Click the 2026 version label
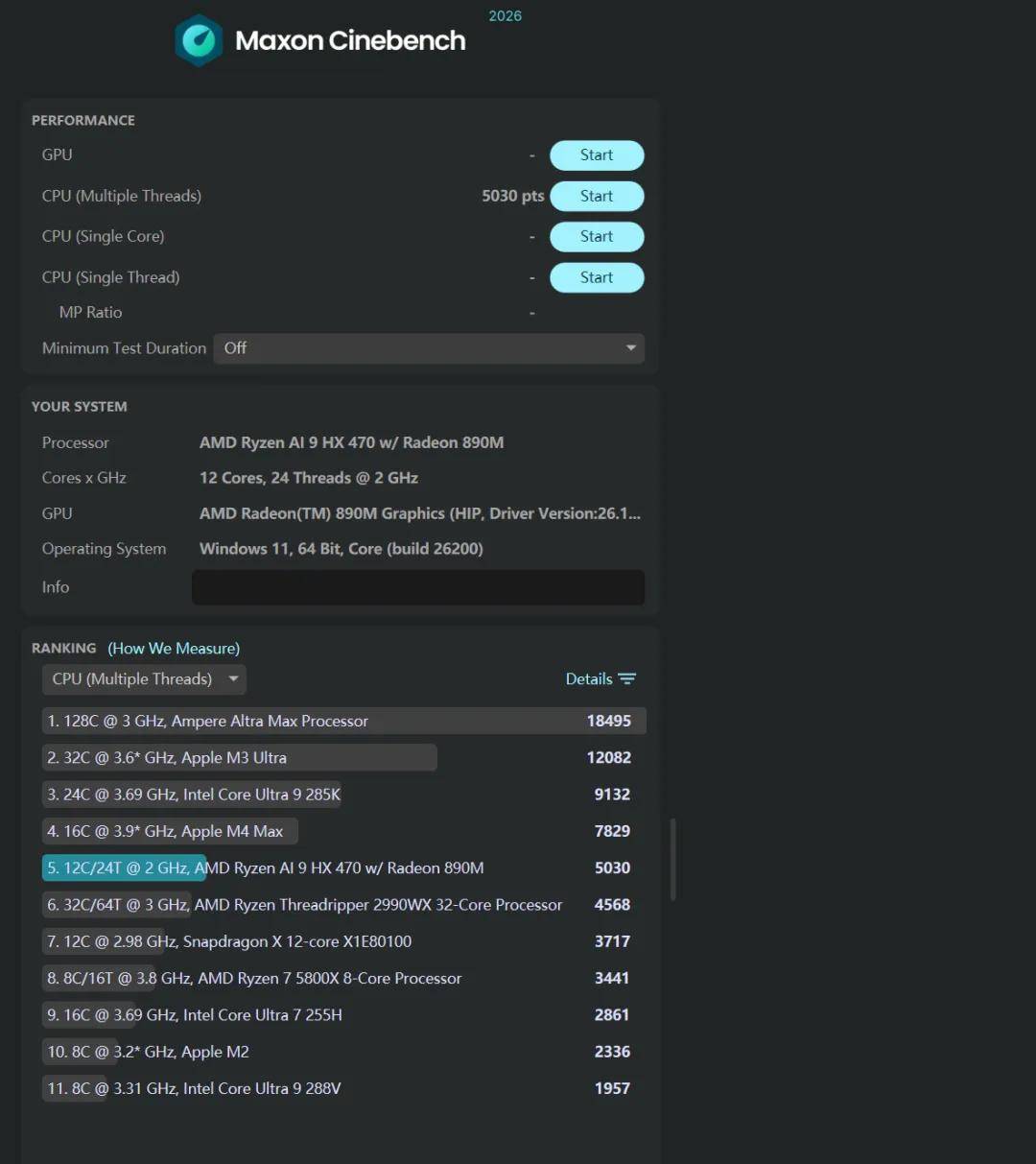Viewport: 1036px width, 1164px height. click(506, 16)
